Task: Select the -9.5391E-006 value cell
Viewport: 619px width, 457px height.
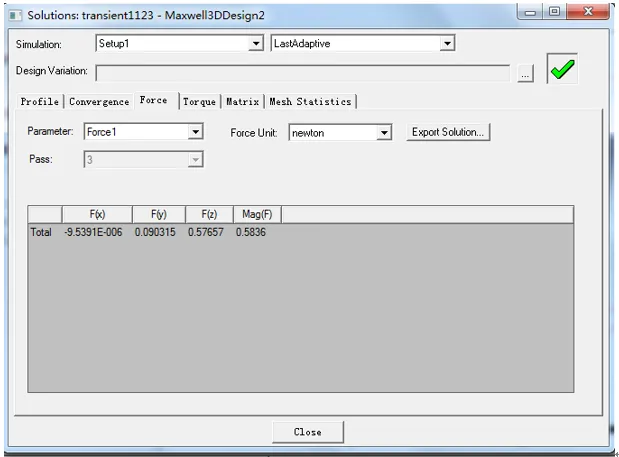Action: tap(94, 232)
